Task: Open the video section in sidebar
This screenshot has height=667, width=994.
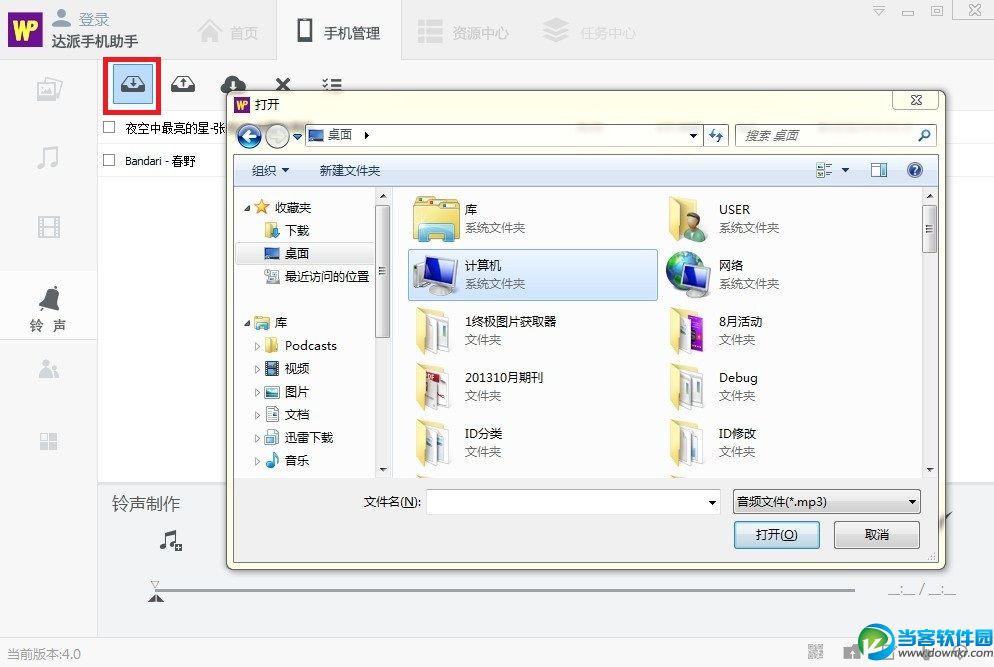Action: 49,226
